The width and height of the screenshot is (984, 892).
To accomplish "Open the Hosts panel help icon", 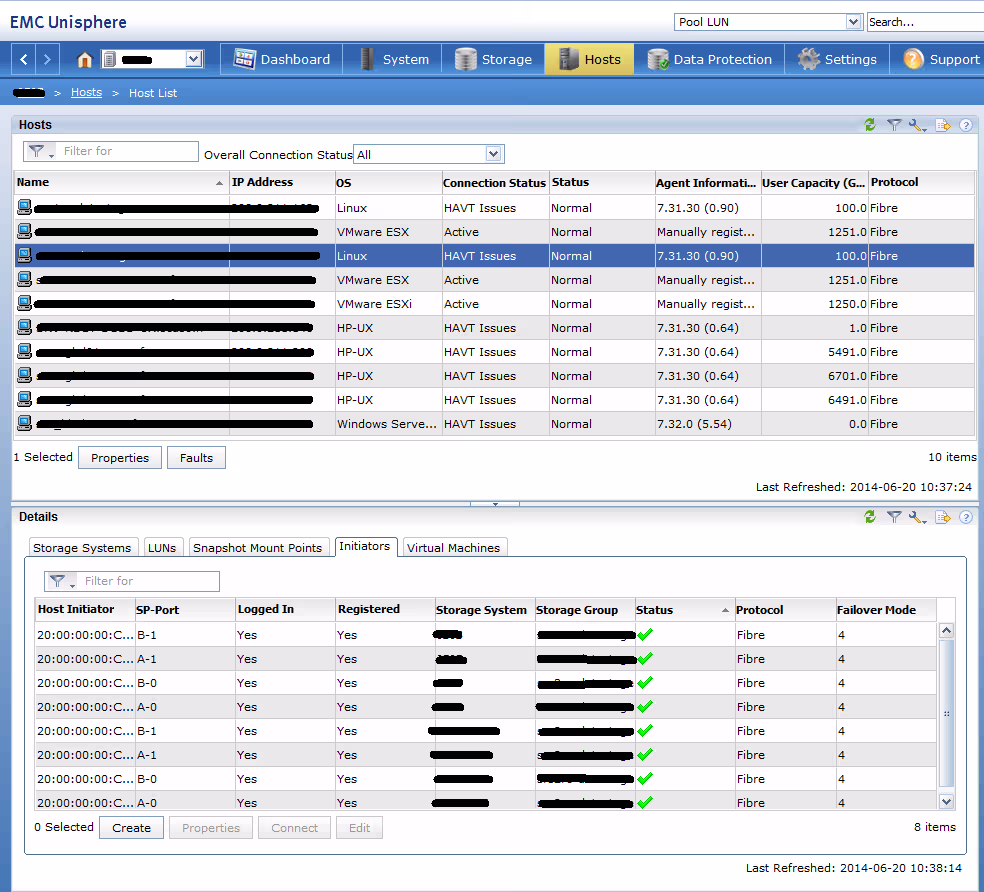I will point(966,125).
